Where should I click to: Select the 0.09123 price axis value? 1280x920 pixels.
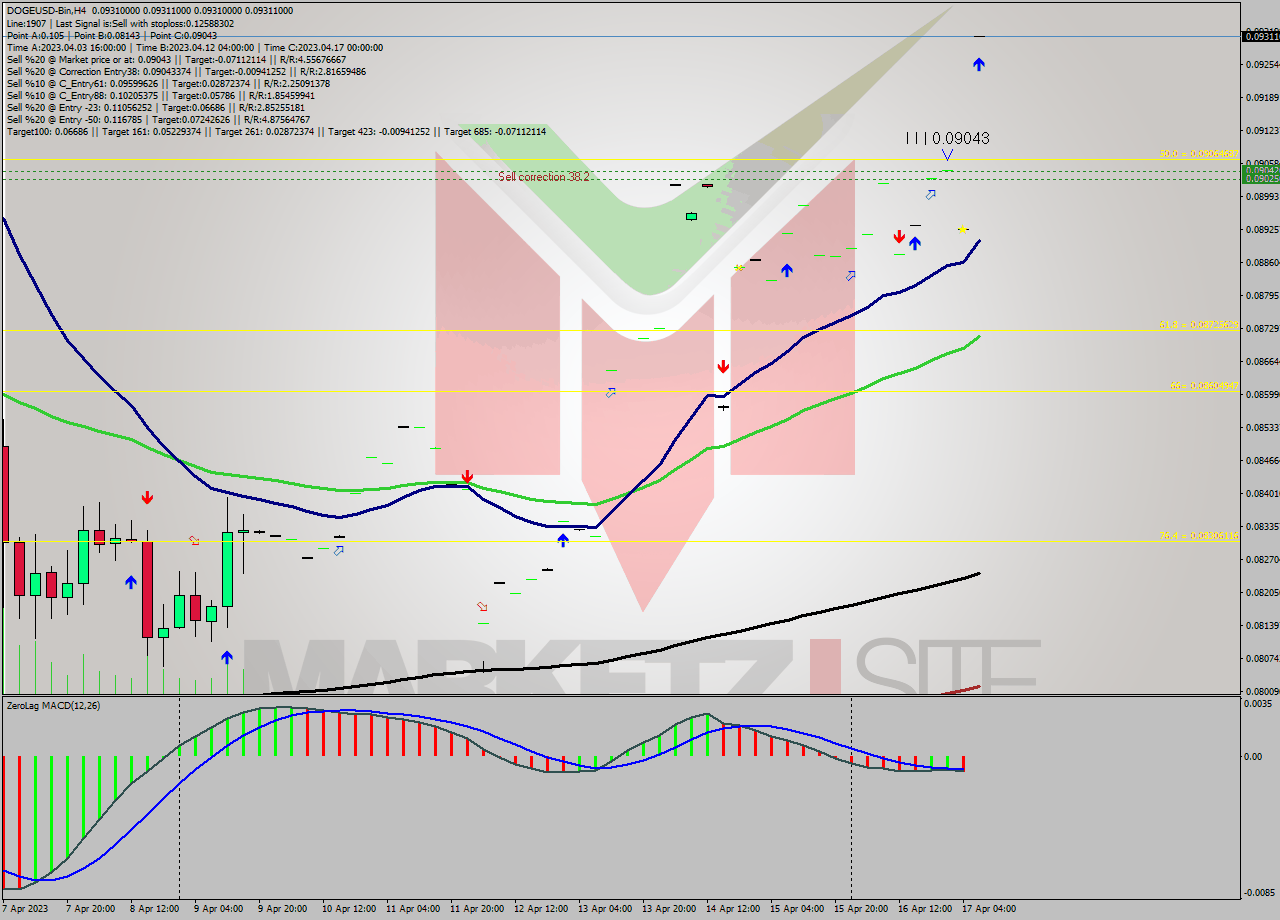(x=1262, y=131)
